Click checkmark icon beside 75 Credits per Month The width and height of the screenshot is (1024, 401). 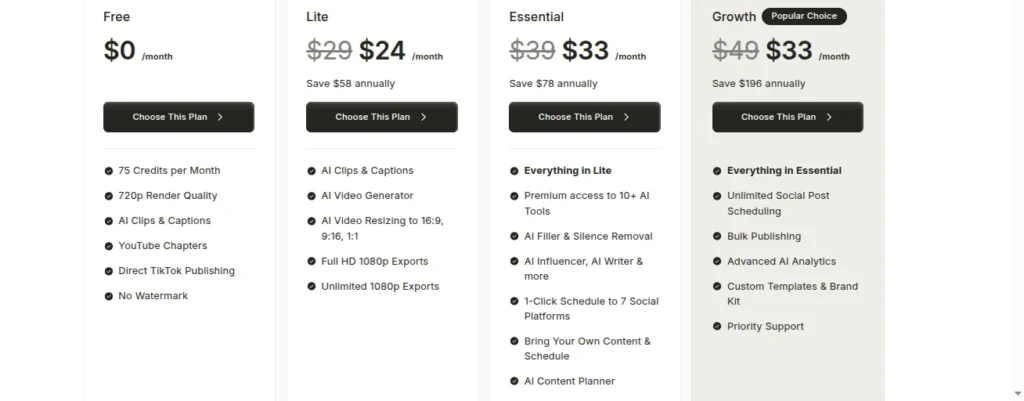[x=108, y=171]
